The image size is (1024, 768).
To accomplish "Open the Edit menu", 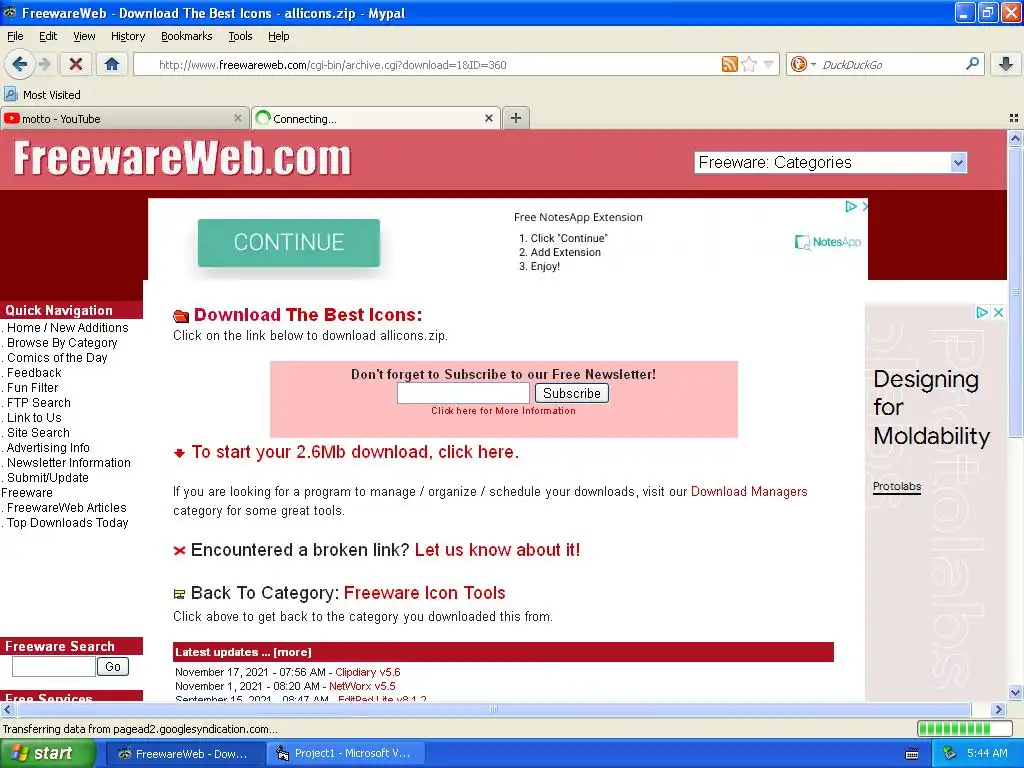I will tap(48, 36).
